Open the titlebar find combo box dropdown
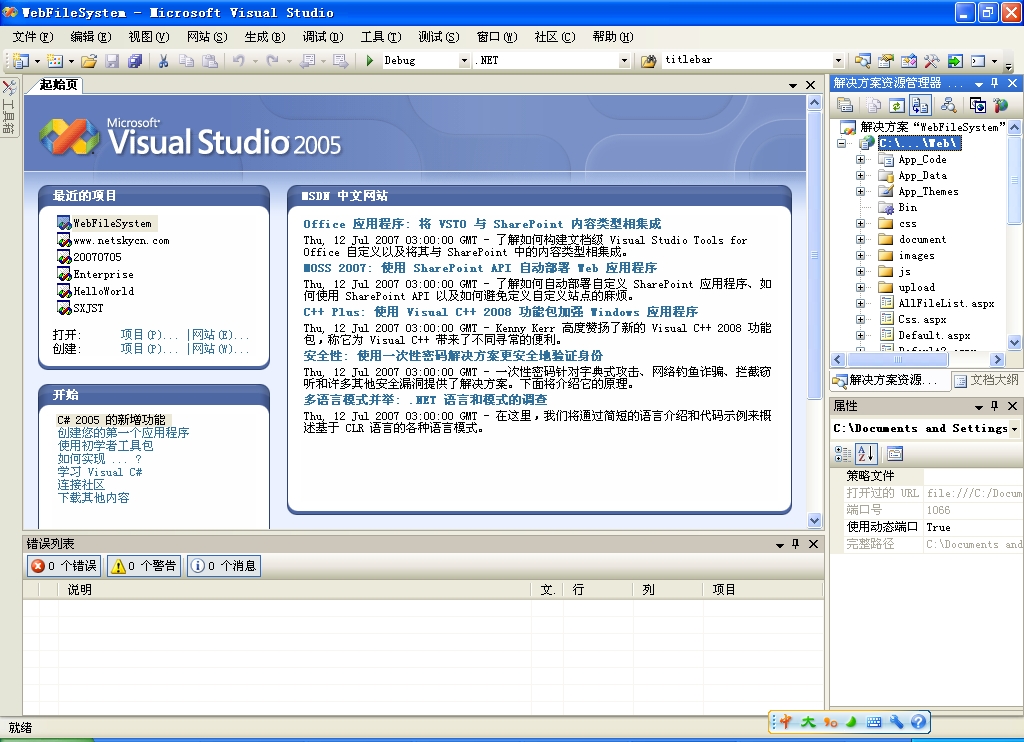 coord(839,61)
